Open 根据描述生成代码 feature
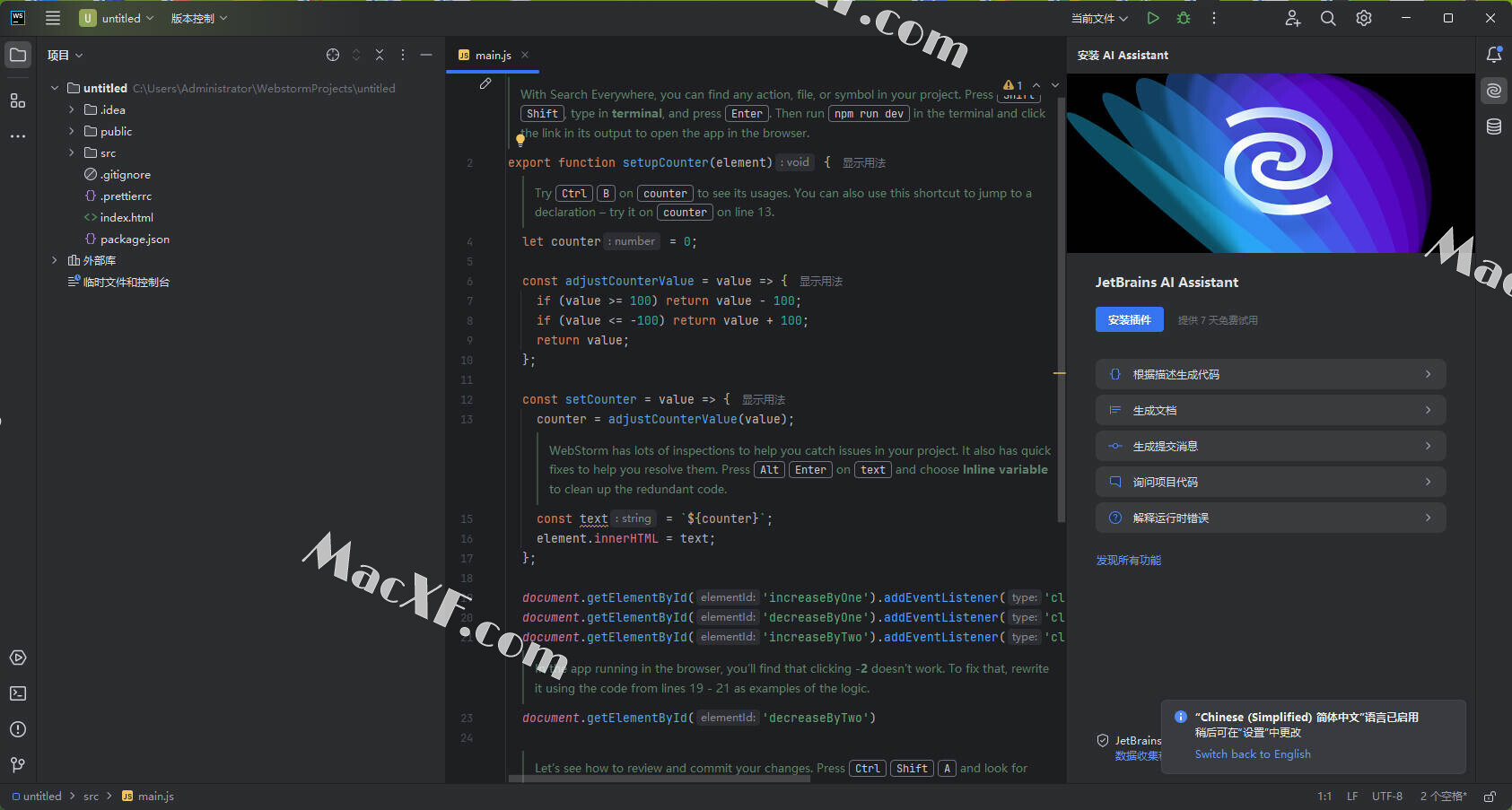 click(x=1271, y=374)
